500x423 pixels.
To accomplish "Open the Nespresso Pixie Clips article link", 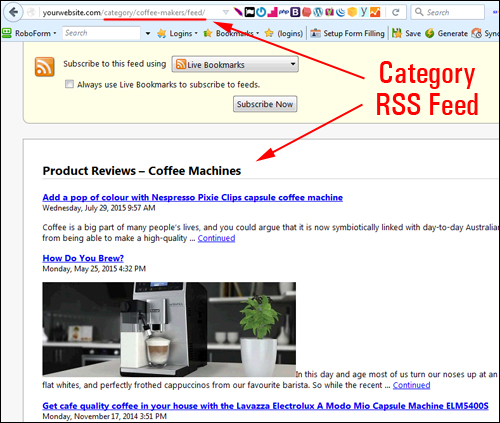I will pos(193,197).
